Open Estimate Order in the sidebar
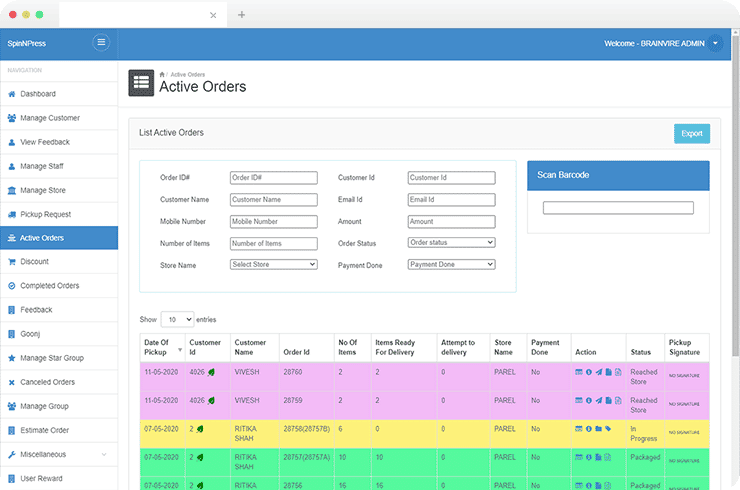 (x=59, y=430)
